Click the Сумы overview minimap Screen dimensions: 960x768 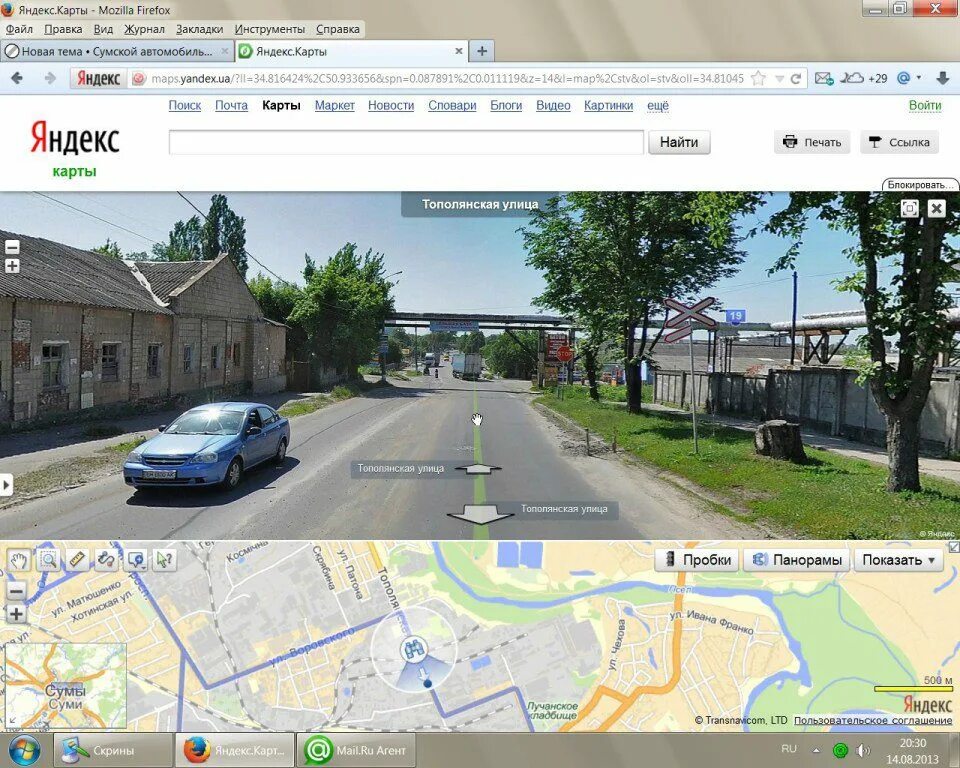coord(66,685)
